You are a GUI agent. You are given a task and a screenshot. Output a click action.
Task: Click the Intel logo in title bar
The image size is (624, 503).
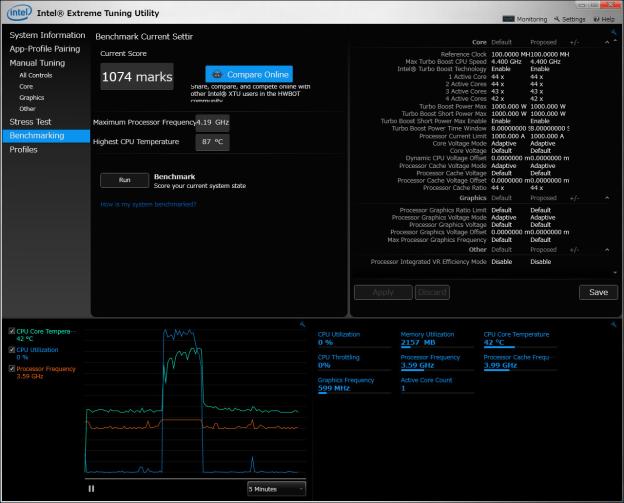[x=19, y=14]
